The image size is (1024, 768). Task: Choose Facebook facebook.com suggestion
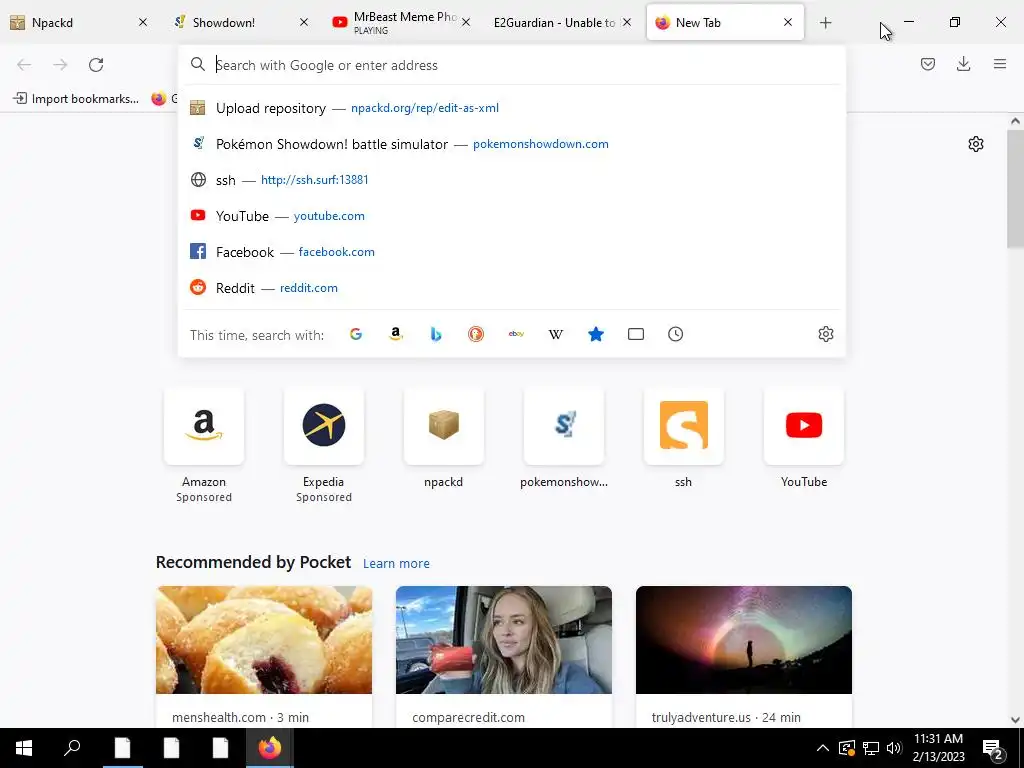point(512,252)
